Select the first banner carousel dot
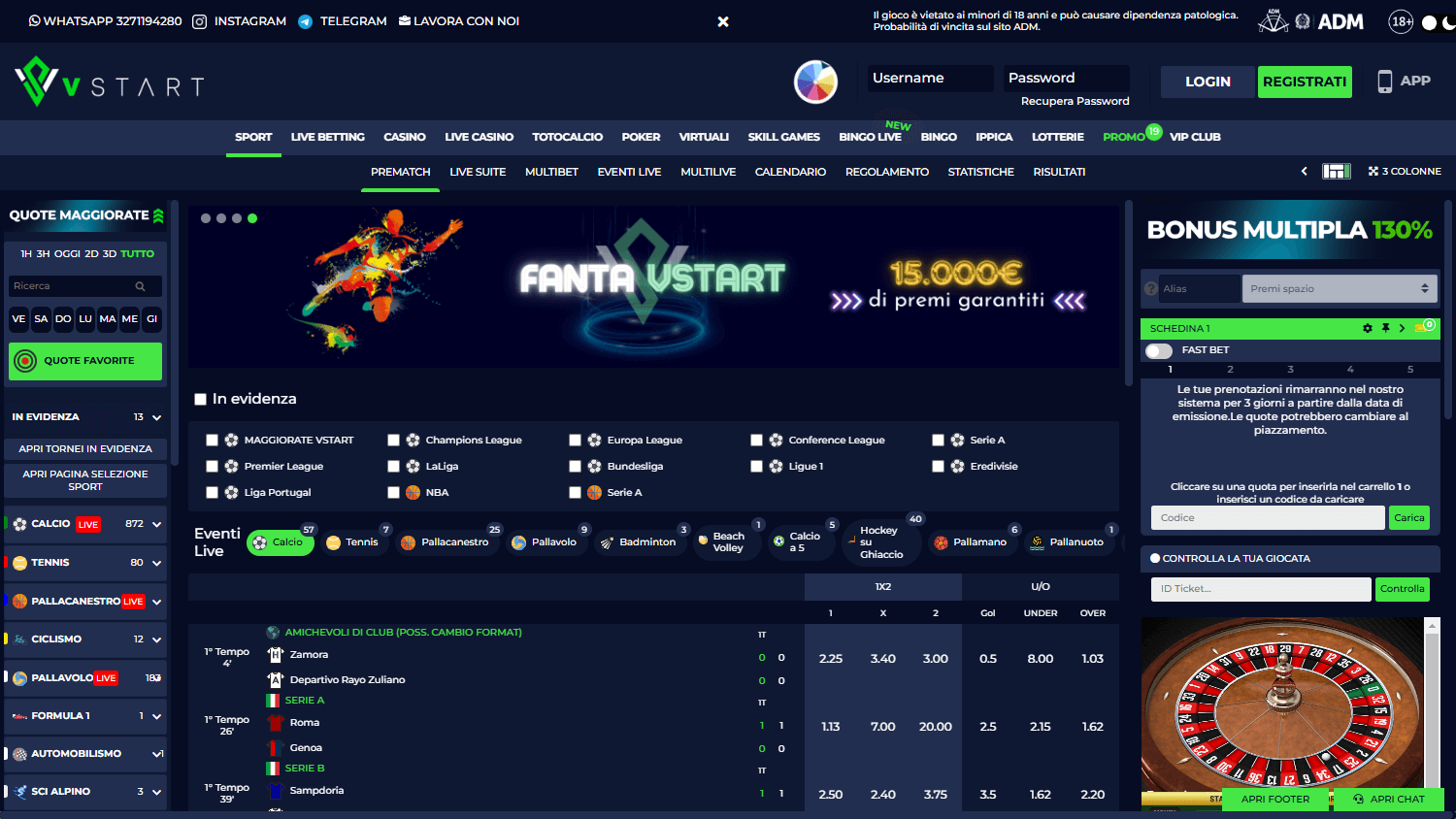This screenshot has height=819, width=1456. tap(206, 218)
